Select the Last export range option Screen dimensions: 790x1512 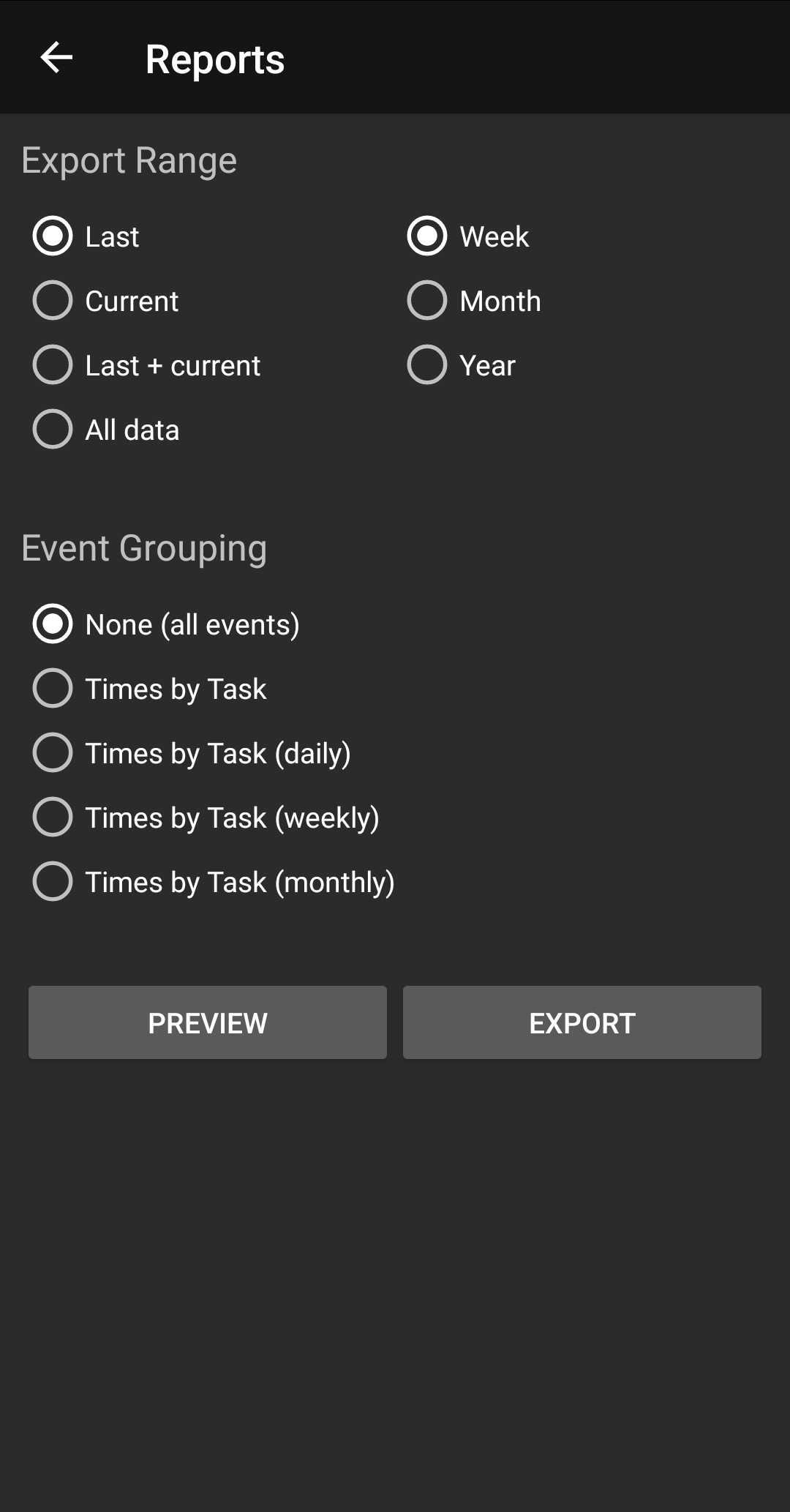[53, 236]
